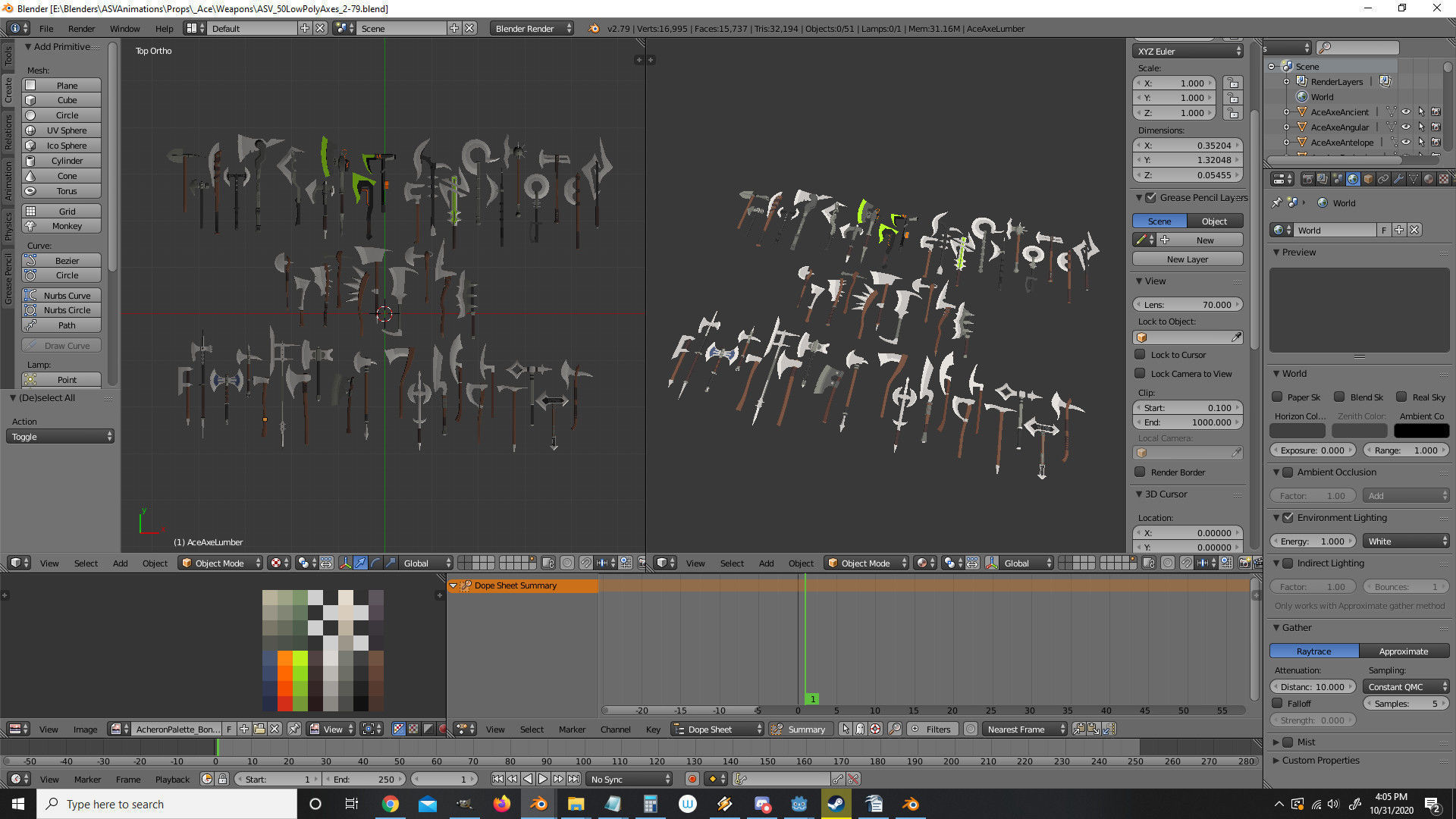Open the XYZ Euler rotation mode dropdown

(x=1188, y=52)
